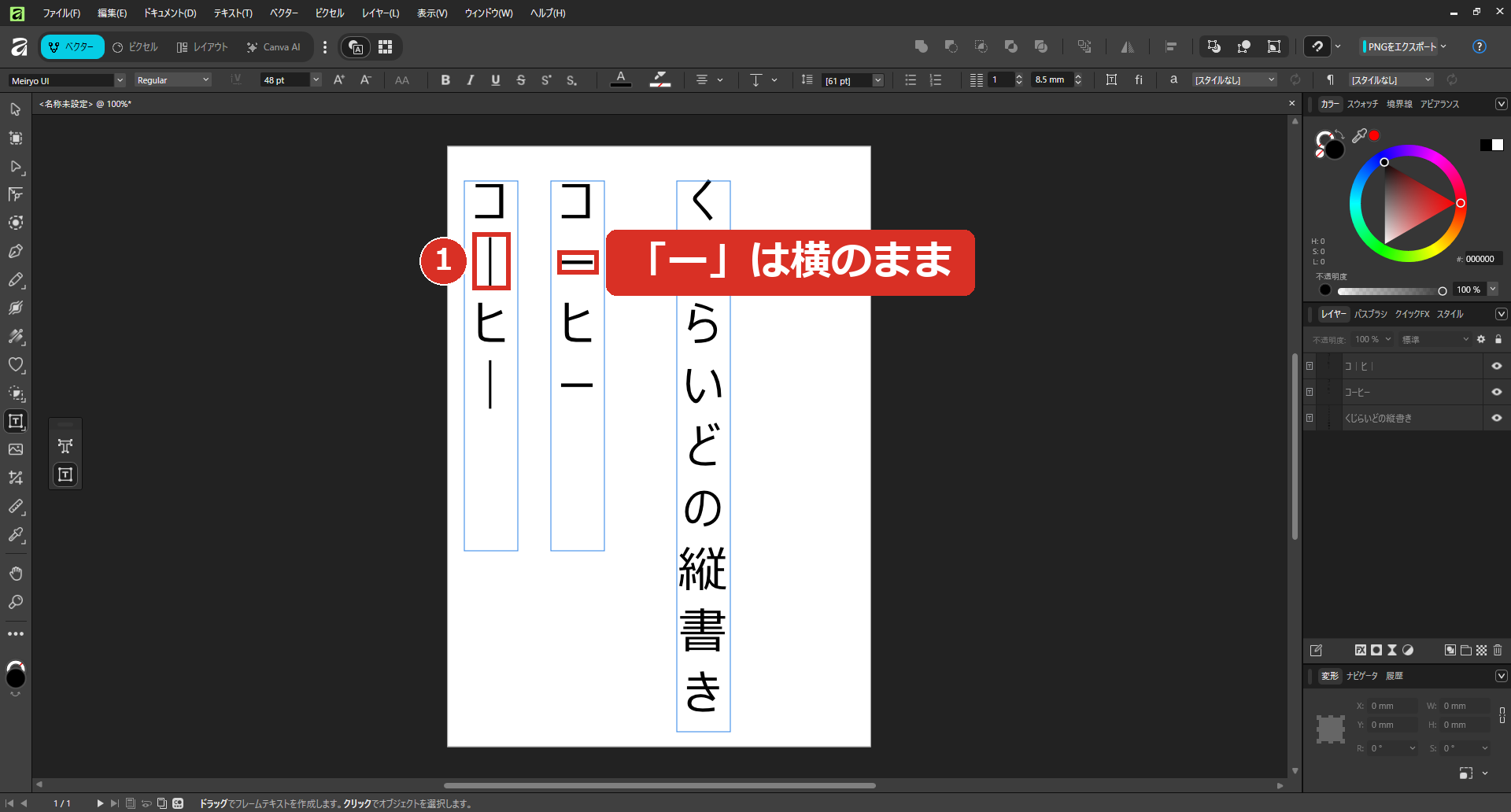Viewport: 1511px width, 812px height.
Task: Click the numbered list icon
Action: coord(936,79)
